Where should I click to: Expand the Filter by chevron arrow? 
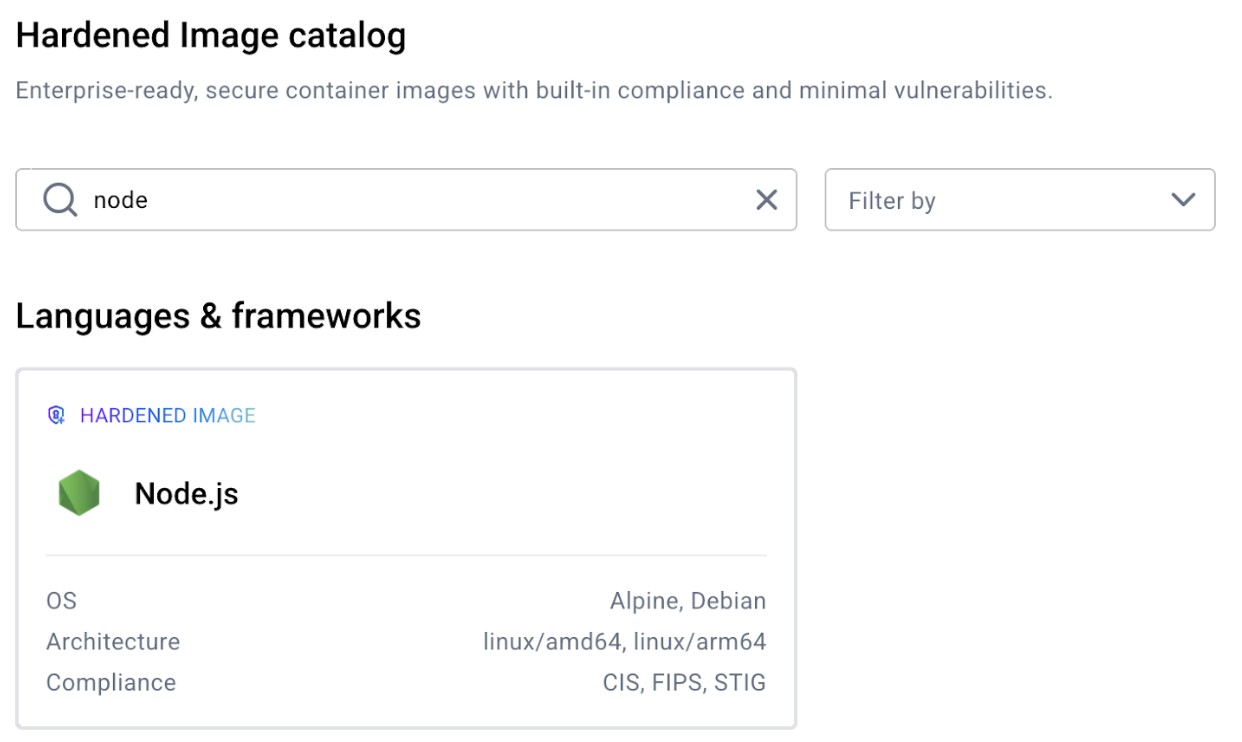click(1183, 200)
